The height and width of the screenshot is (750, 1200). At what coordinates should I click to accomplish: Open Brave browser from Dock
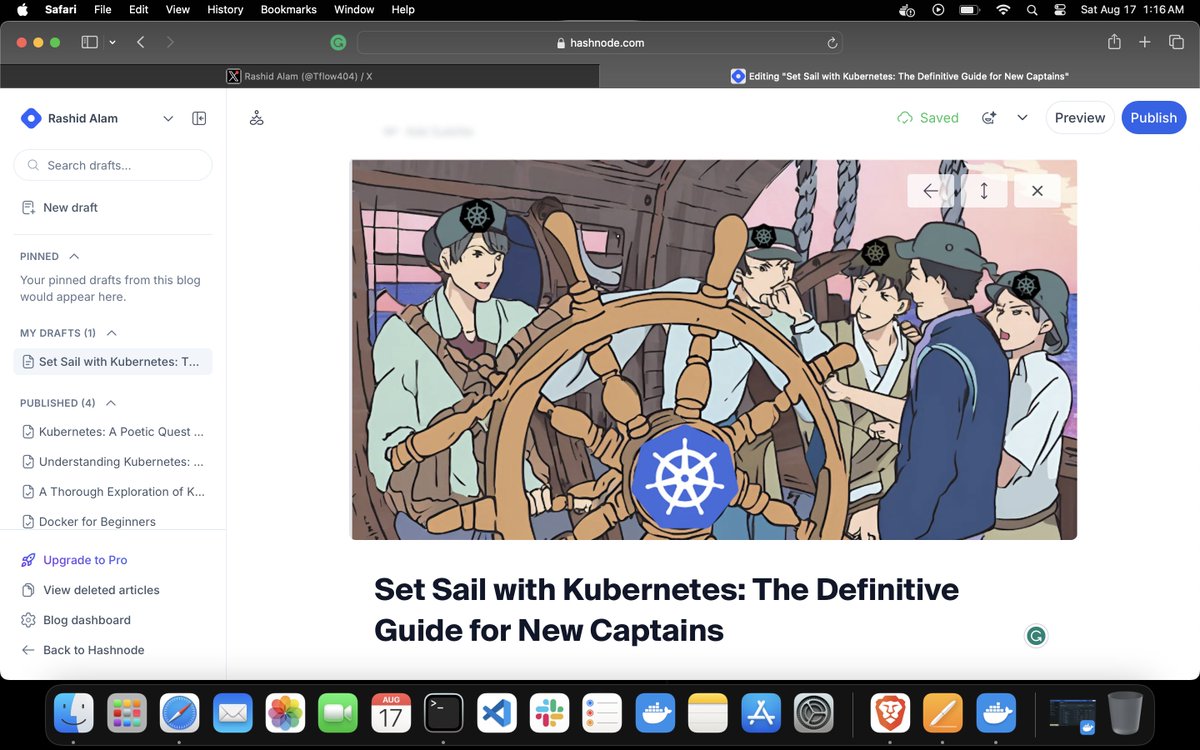pyautogui.click(x=890, y=713)
